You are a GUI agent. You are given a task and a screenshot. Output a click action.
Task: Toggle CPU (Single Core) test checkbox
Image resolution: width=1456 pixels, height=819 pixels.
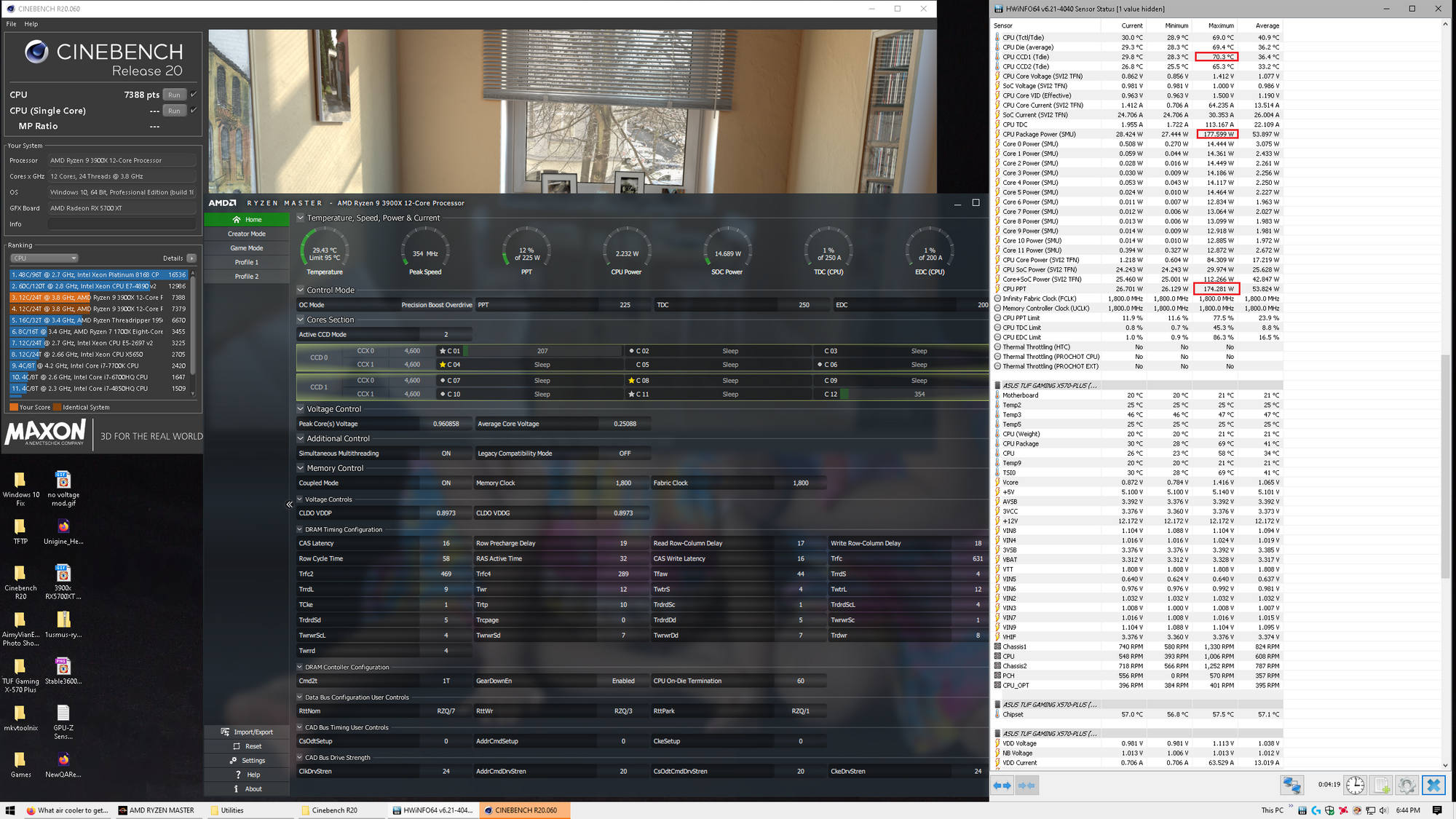tap(194, 111)
